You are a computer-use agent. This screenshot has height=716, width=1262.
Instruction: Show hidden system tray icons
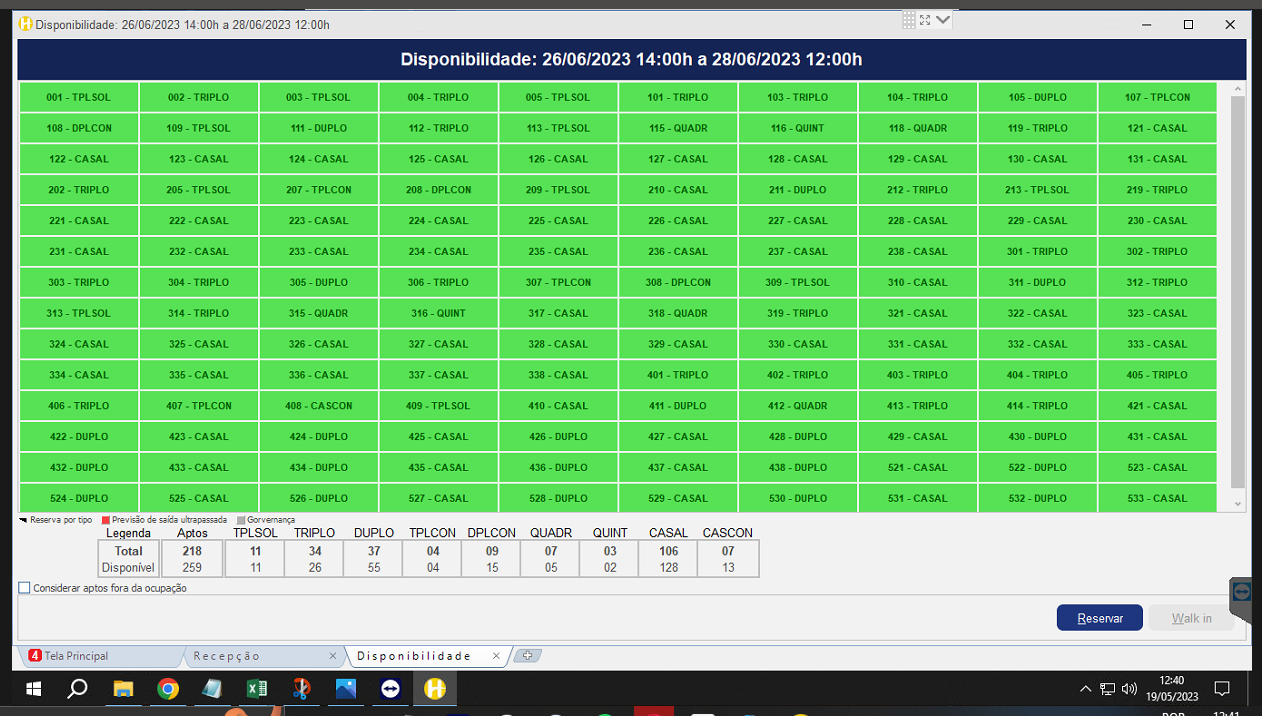pyautogui.click(x=1086, y=689)
